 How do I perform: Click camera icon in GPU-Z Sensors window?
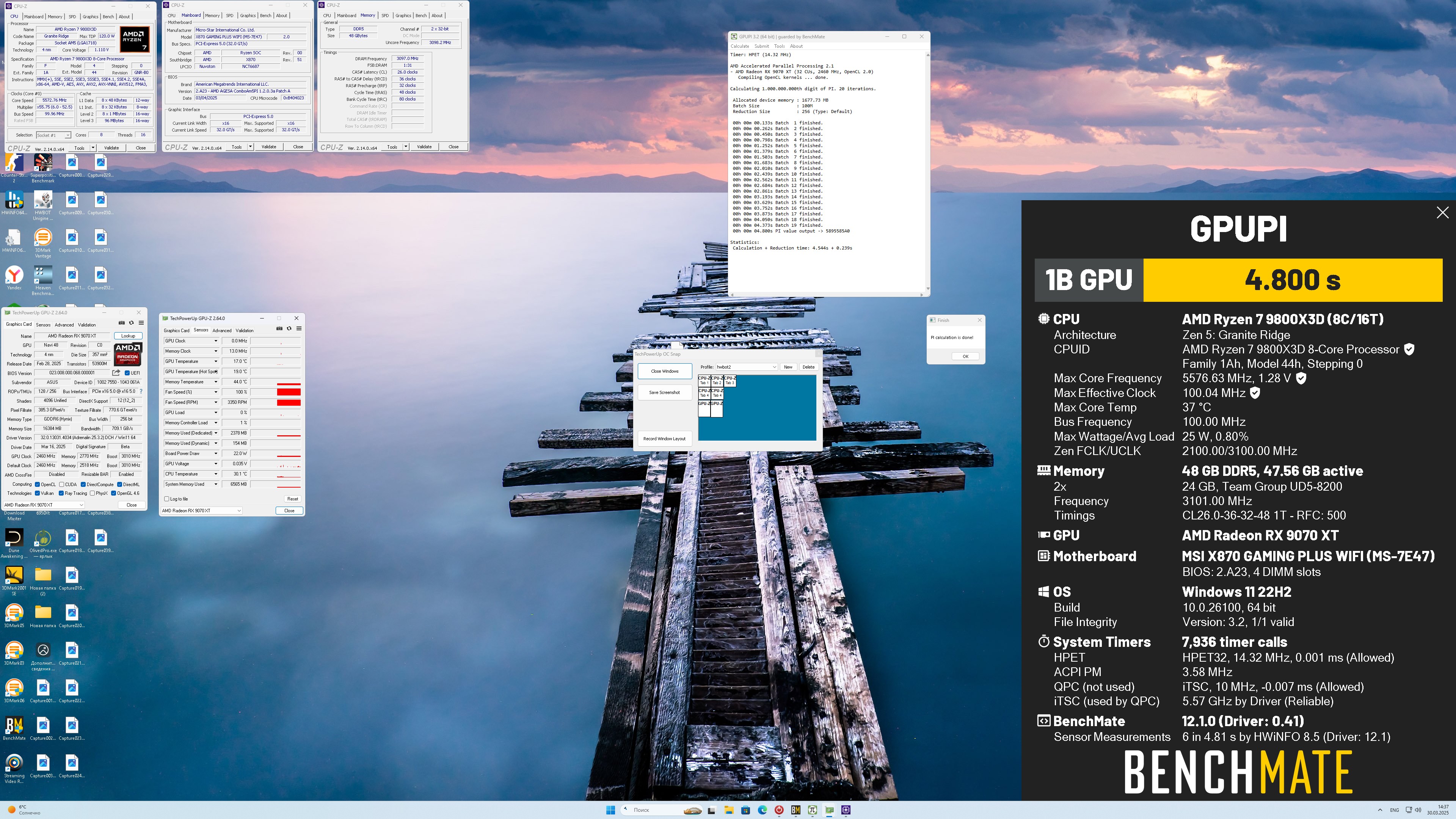[x=279, y=328]
